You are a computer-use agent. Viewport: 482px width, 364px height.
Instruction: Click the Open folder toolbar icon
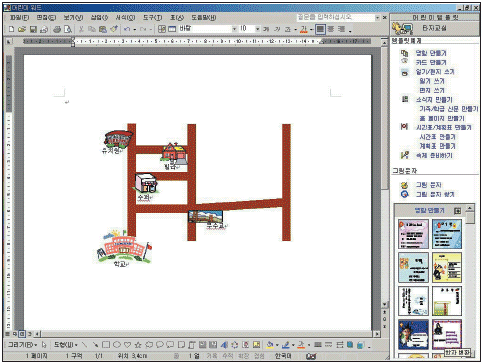pos(22,29)
